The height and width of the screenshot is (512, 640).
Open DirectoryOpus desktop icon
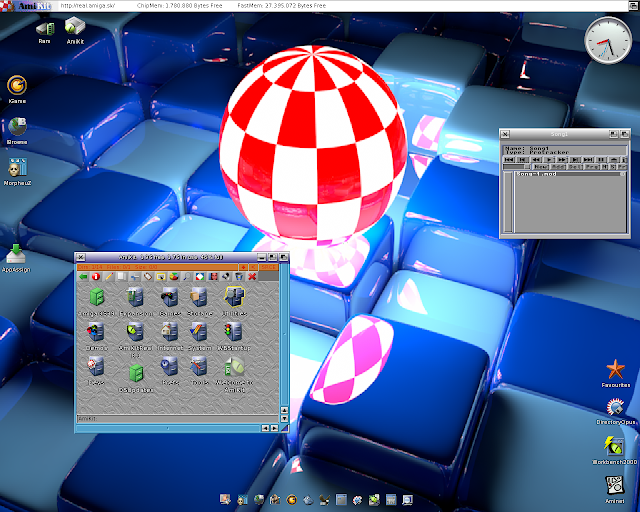(x=615, y=412)
